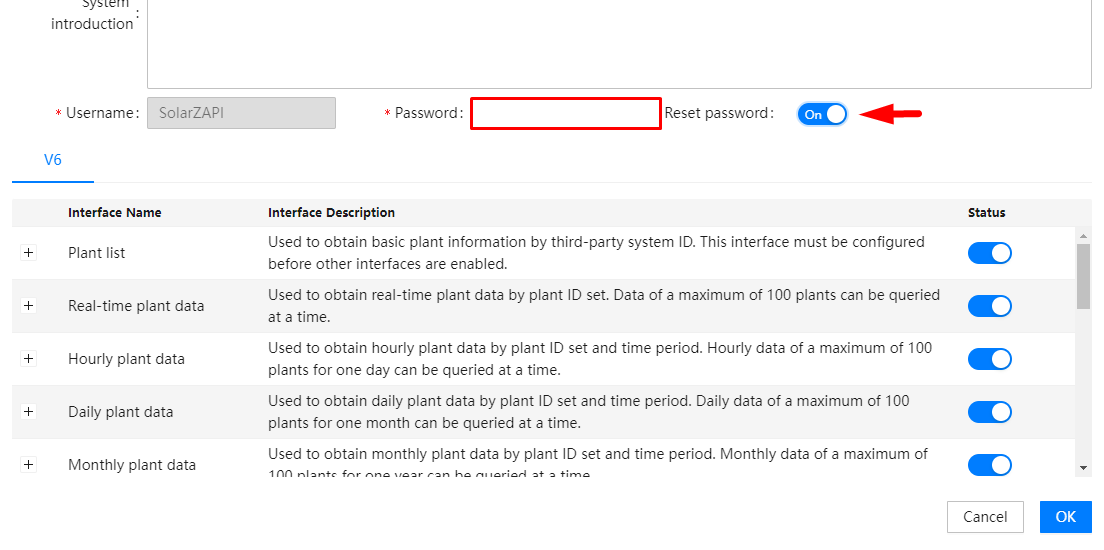Image resolution: width=1104 pixels, height=550 pixels.
Task: Toggle Hourly plant data status switch
Action: point(989,359)
